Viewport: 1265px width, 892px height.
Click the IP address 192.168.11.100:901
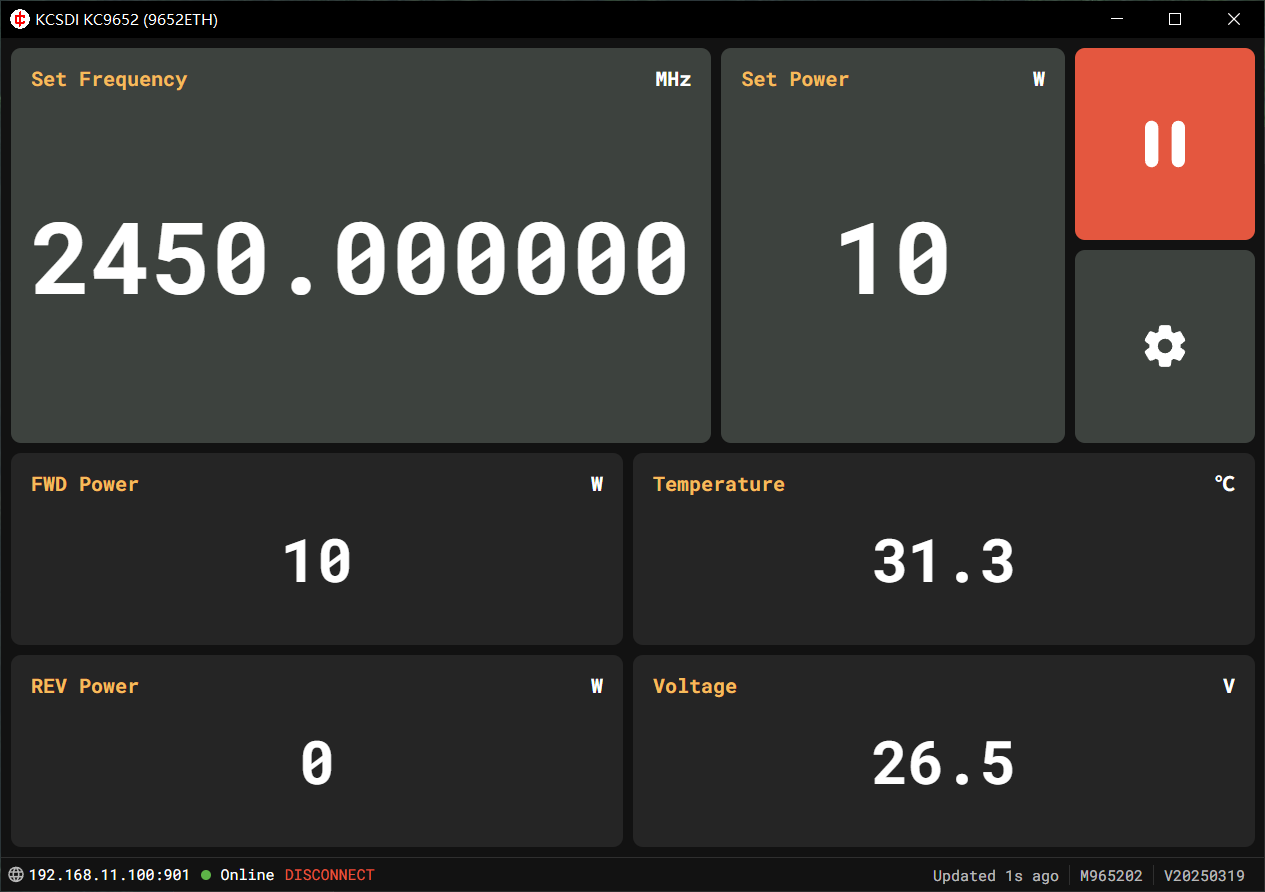pos(109,875)
